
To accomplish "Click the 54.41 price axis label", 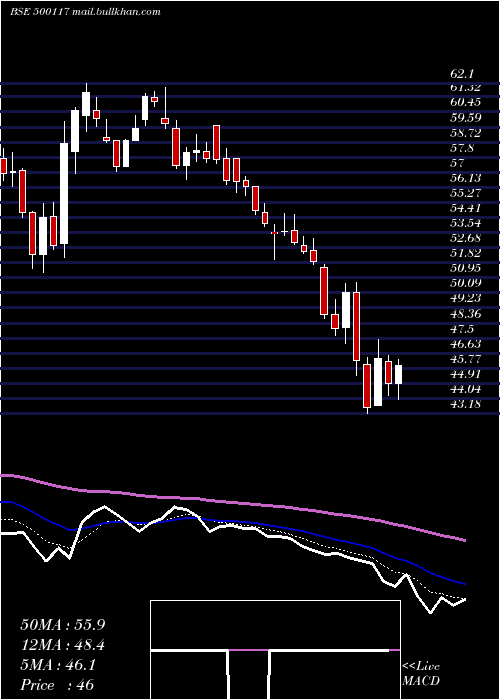I will click(465, 208).
